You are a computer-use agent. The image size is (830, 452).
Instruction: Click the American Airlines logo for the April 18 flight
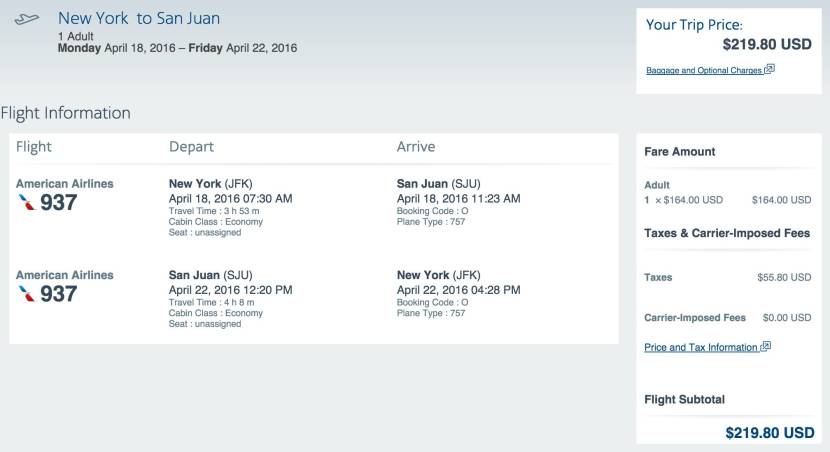pyautogui.click(x=26, y=203)
